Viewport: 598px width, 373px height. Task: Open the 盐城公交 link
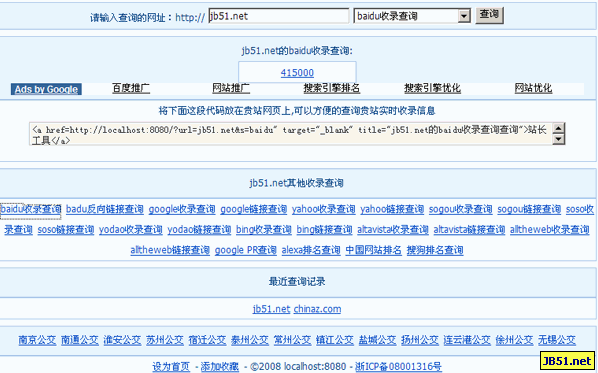[x=377, y=340]
